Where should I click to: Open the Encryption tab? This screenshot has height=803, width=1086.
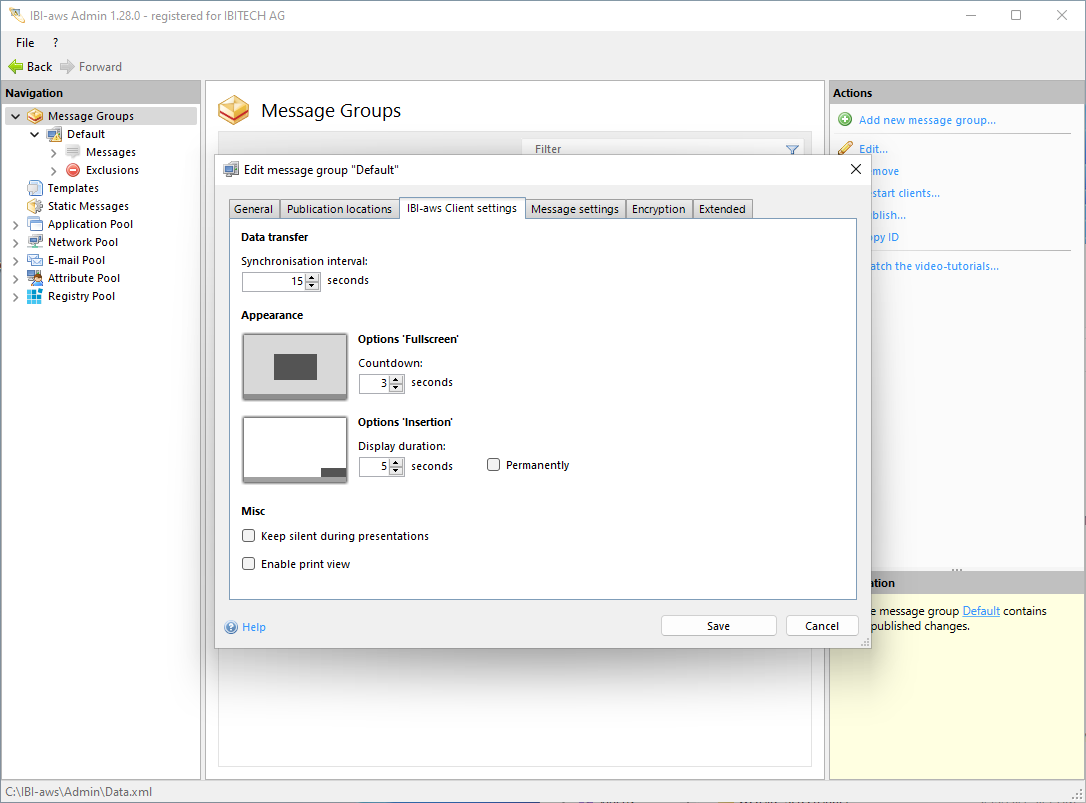(658, 209)
